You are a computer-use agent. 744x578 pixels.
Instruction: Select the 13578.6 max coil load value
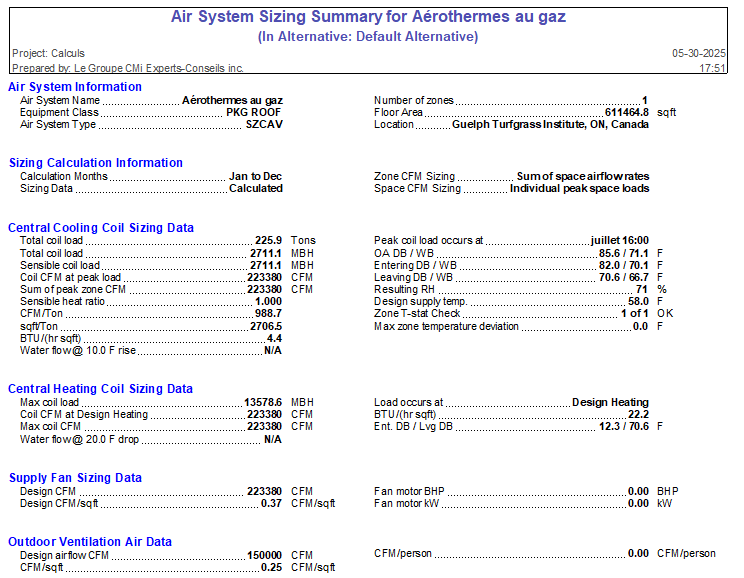tap(263, 402)
